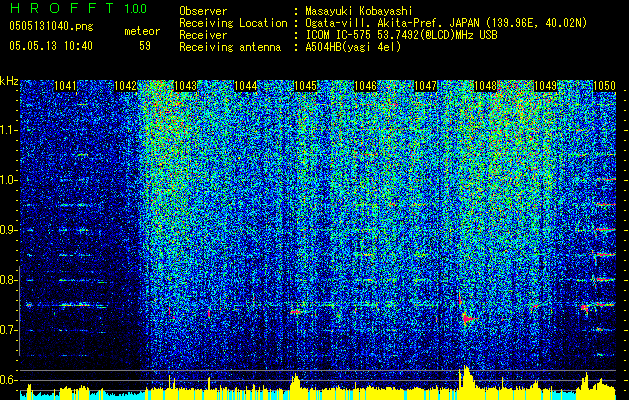Click the Receiver label
This screenshot has width=629, height=400.
click(203, 35)
